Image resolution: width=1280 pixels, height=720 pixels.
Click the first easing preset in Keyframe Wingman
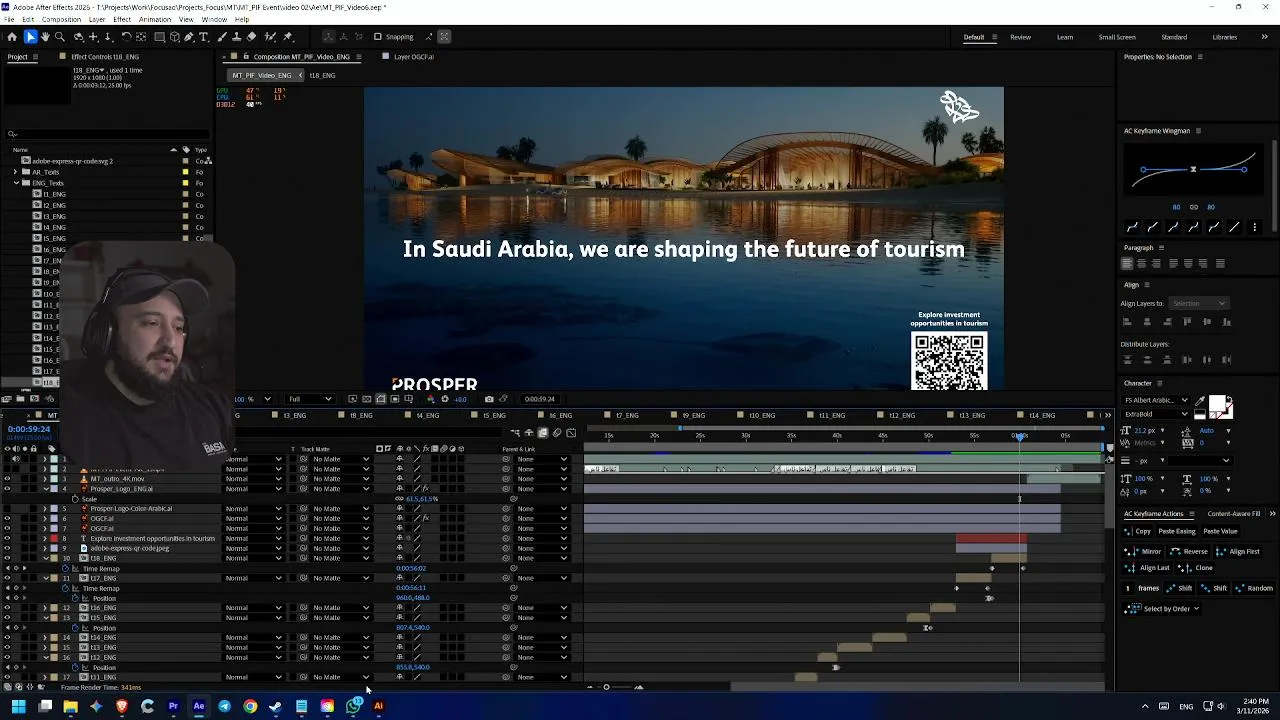(x=1132, y=227)
